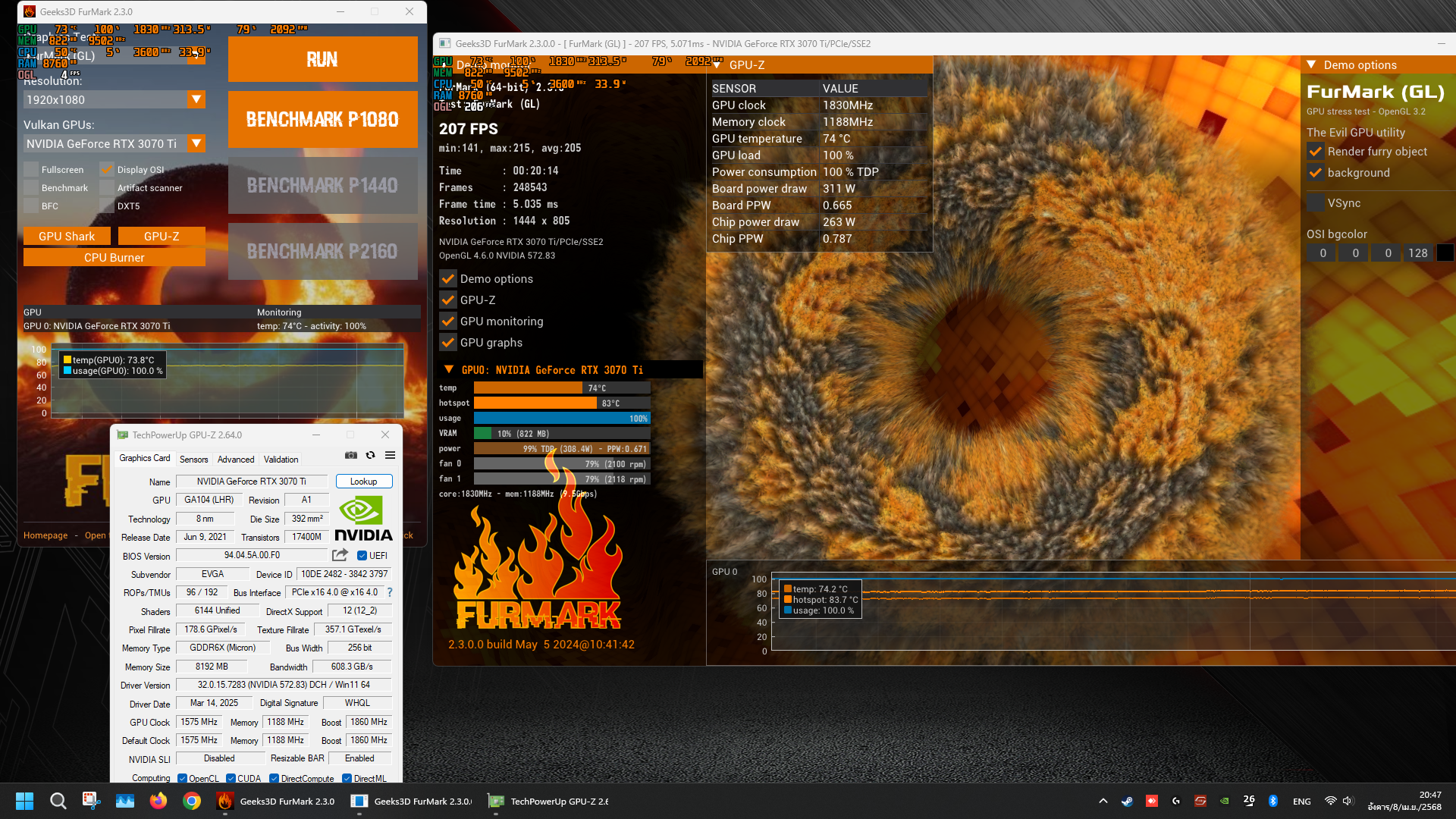The height and width of the screenshot is (819, 1456).
Task: Click the NVIDIA logo in GPU-Z
Action: point(363,519)
